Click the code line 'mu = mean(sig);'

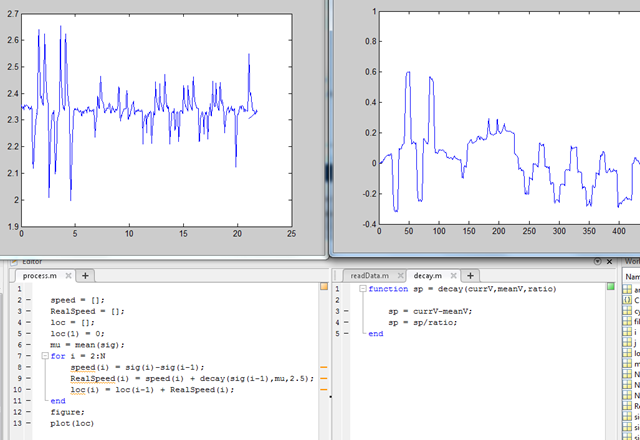point(87,345)
